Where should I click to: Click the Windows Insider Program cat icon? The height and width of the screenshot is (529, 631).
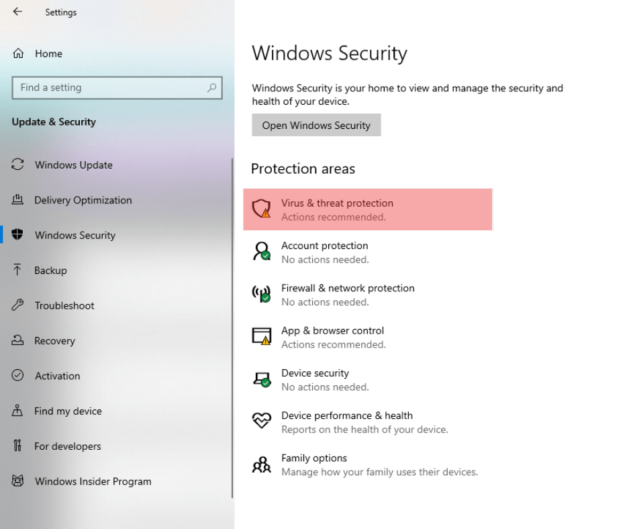(17, 481)
